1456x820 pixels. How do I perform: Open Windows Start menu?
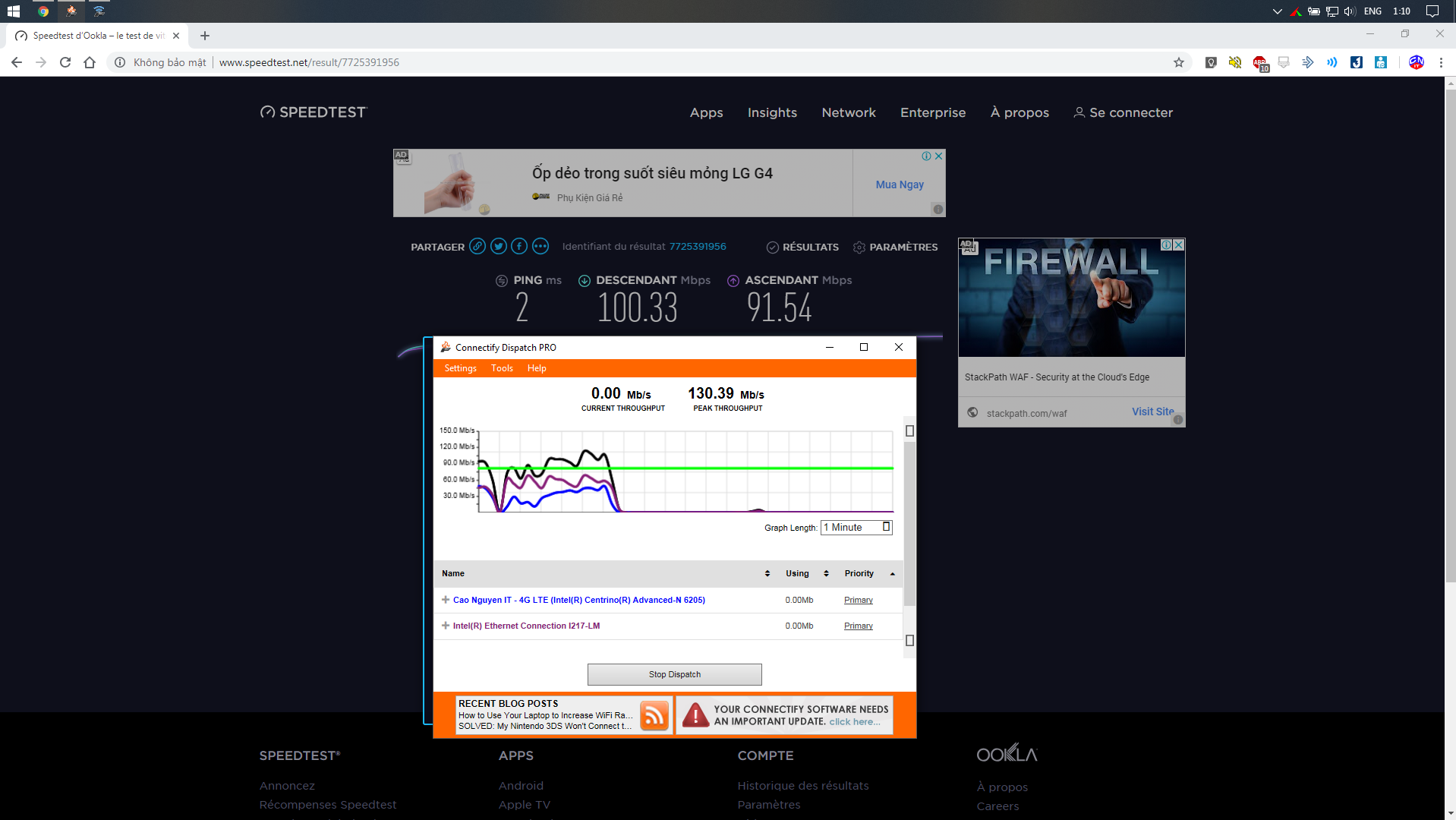(13, 11)
